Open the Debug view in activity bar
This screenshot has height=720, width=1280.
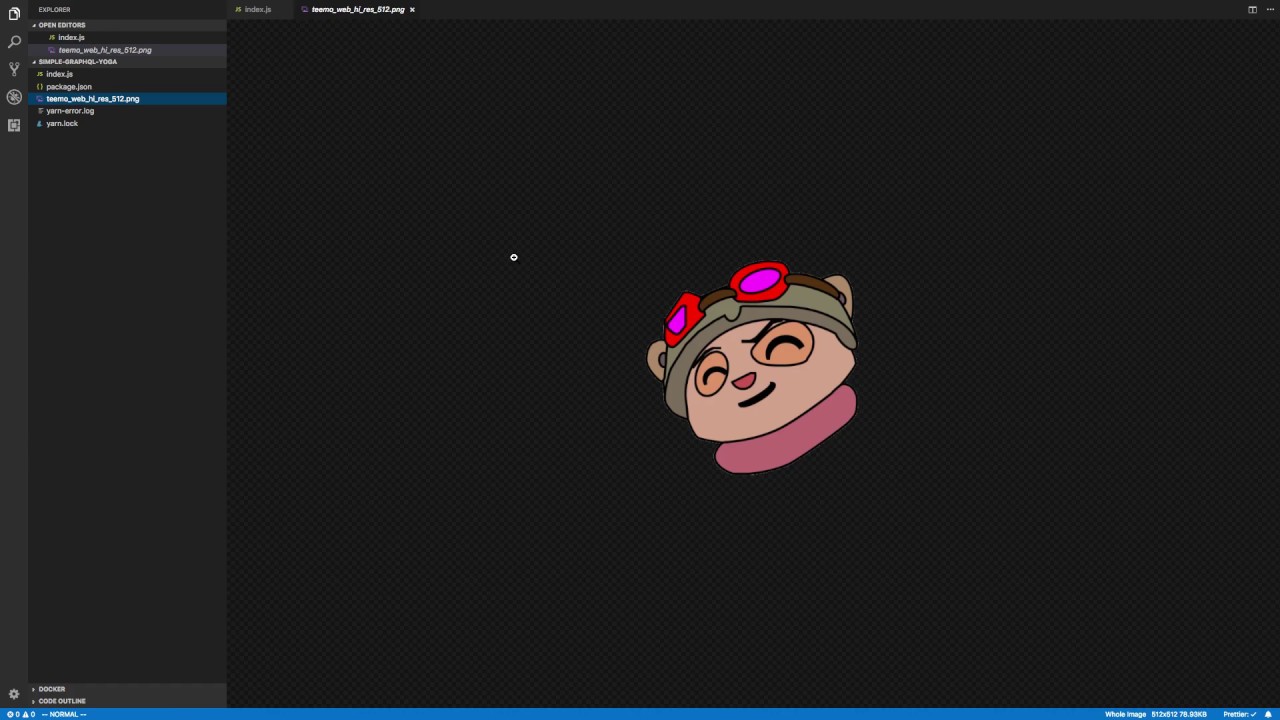14,97
